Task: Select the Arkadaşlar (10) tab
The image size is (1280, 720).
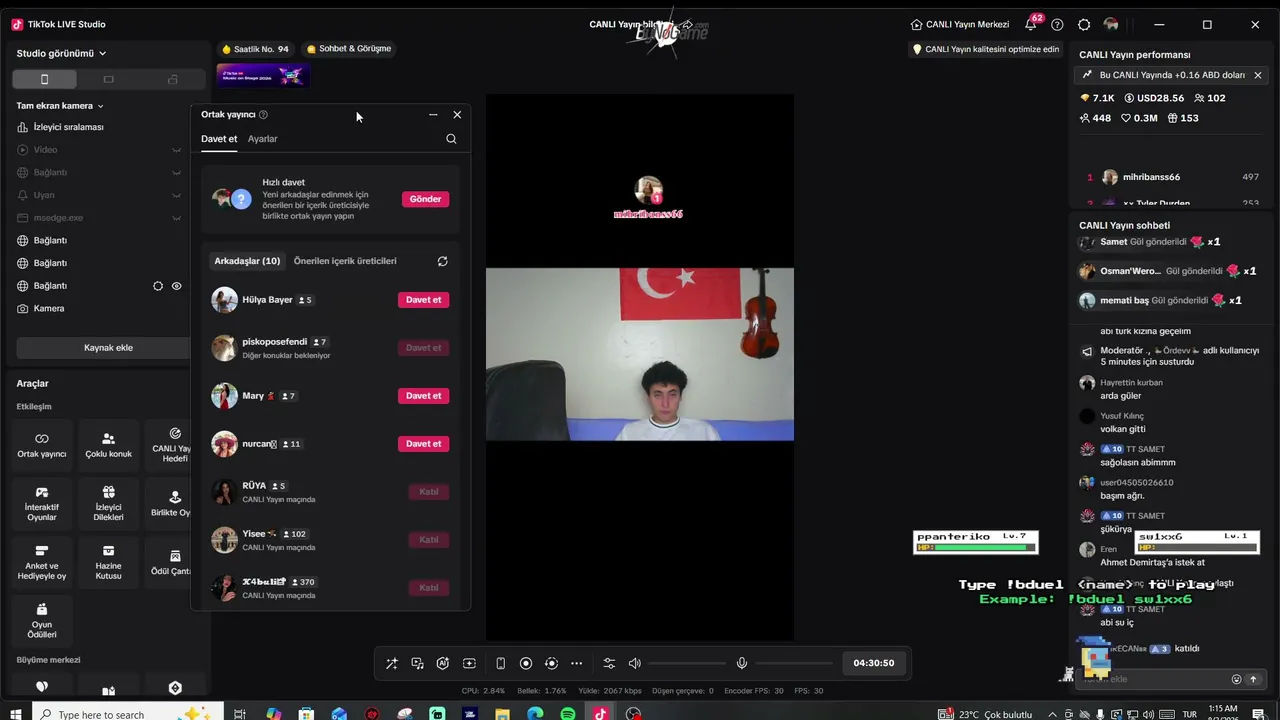Action: tap(247, 261)
